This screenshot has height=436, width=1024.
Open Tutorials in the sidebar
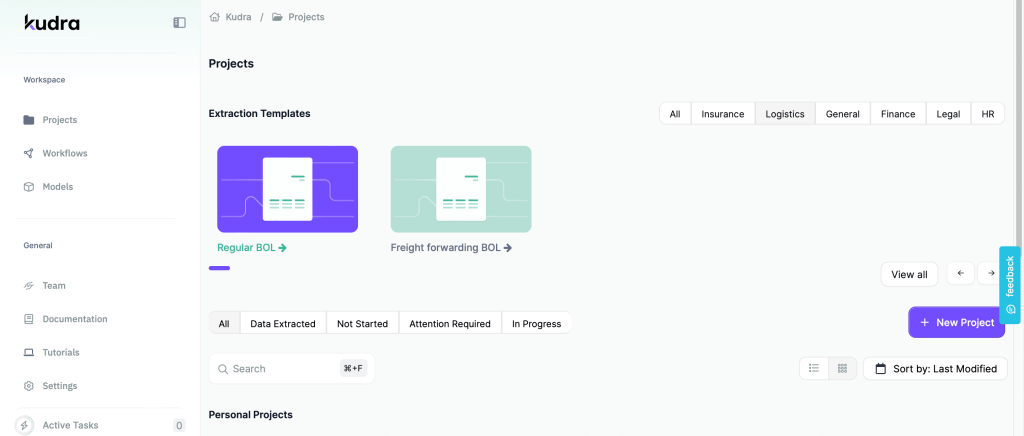(60, 352)
